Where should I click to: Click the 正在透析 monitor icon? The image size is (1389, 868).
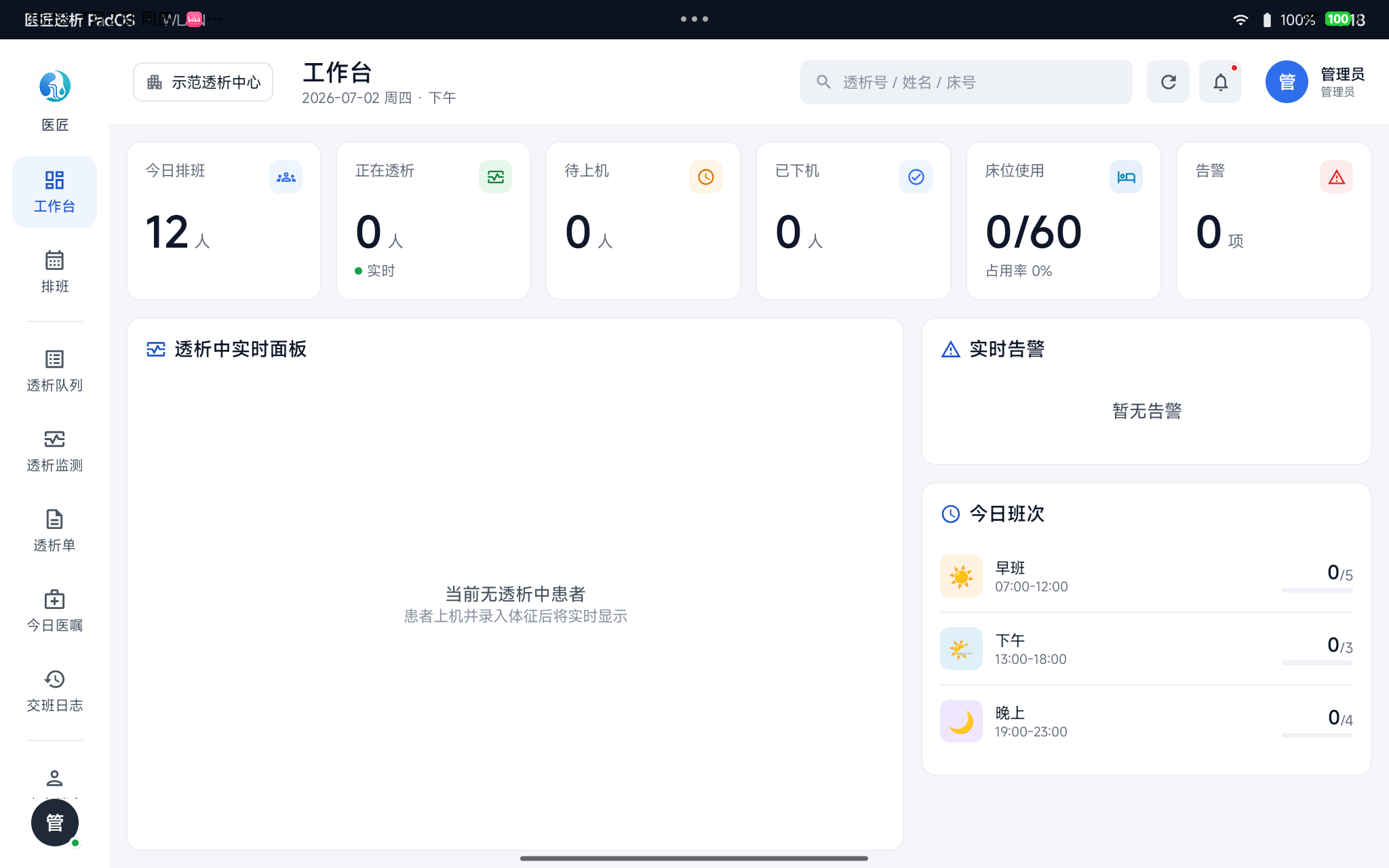click(496, 177)
